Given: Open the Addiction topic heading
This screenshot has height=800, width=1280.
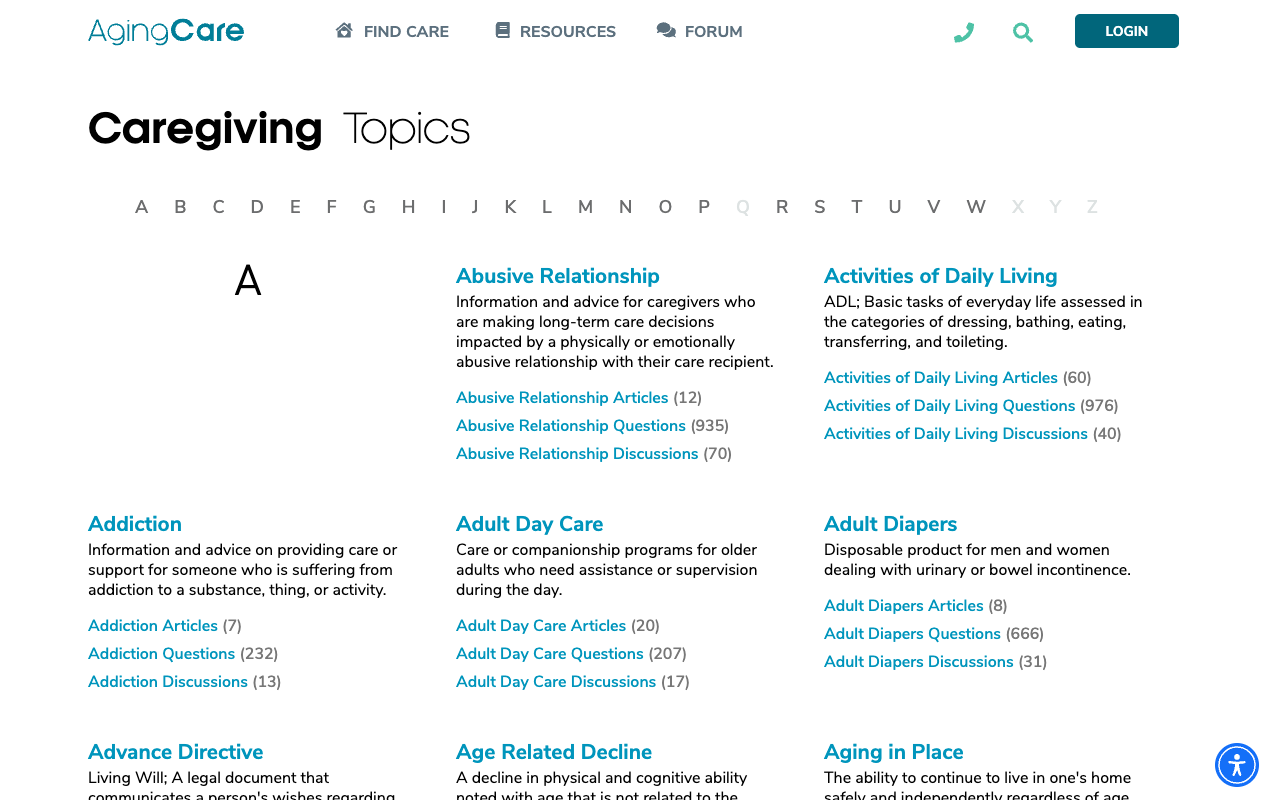Looking at the screenshot, I should tap(135, 524).
